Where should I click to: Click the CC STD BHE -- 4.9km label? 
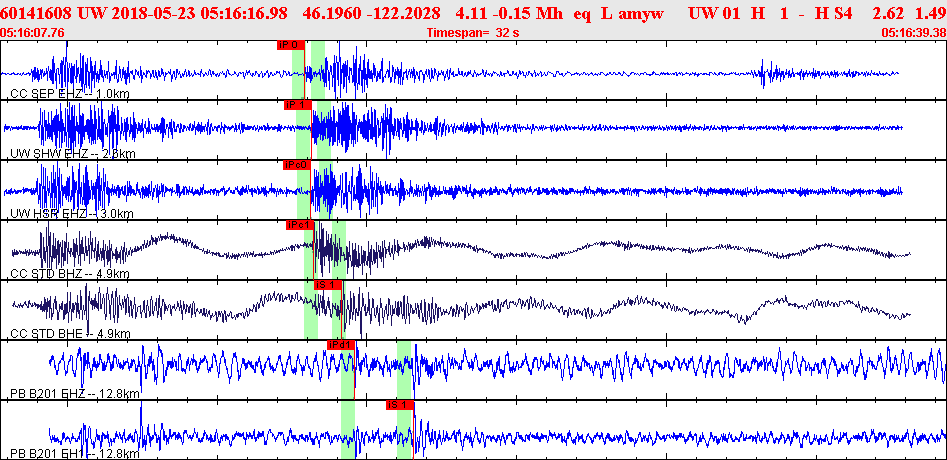click(x=70, y=333)
